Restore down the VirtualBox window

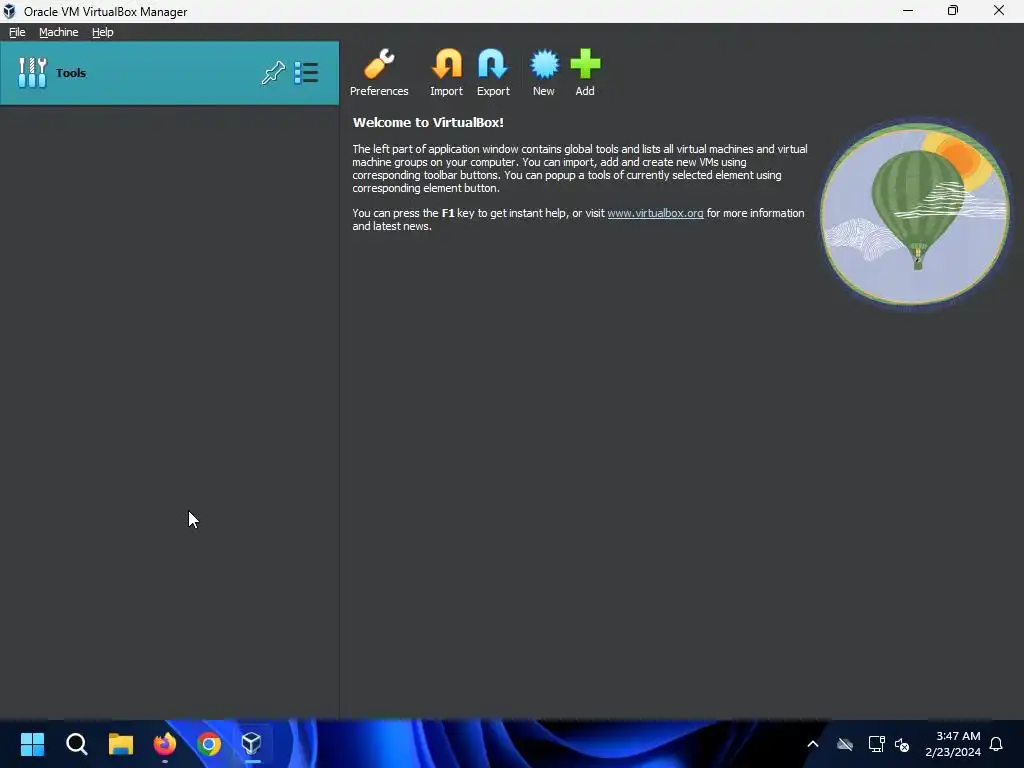(953, 10)
